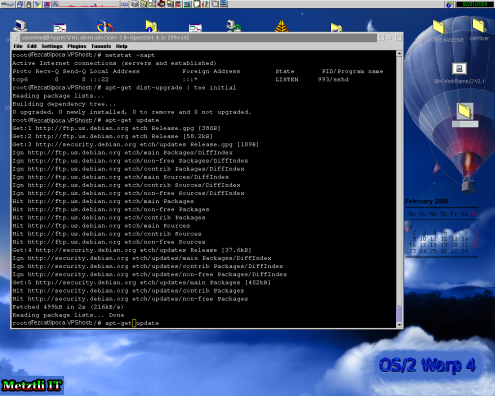The image size is (495, 396).
Task: Click the red shutdown icon in the toolbar
Action: tap(47, 4)
